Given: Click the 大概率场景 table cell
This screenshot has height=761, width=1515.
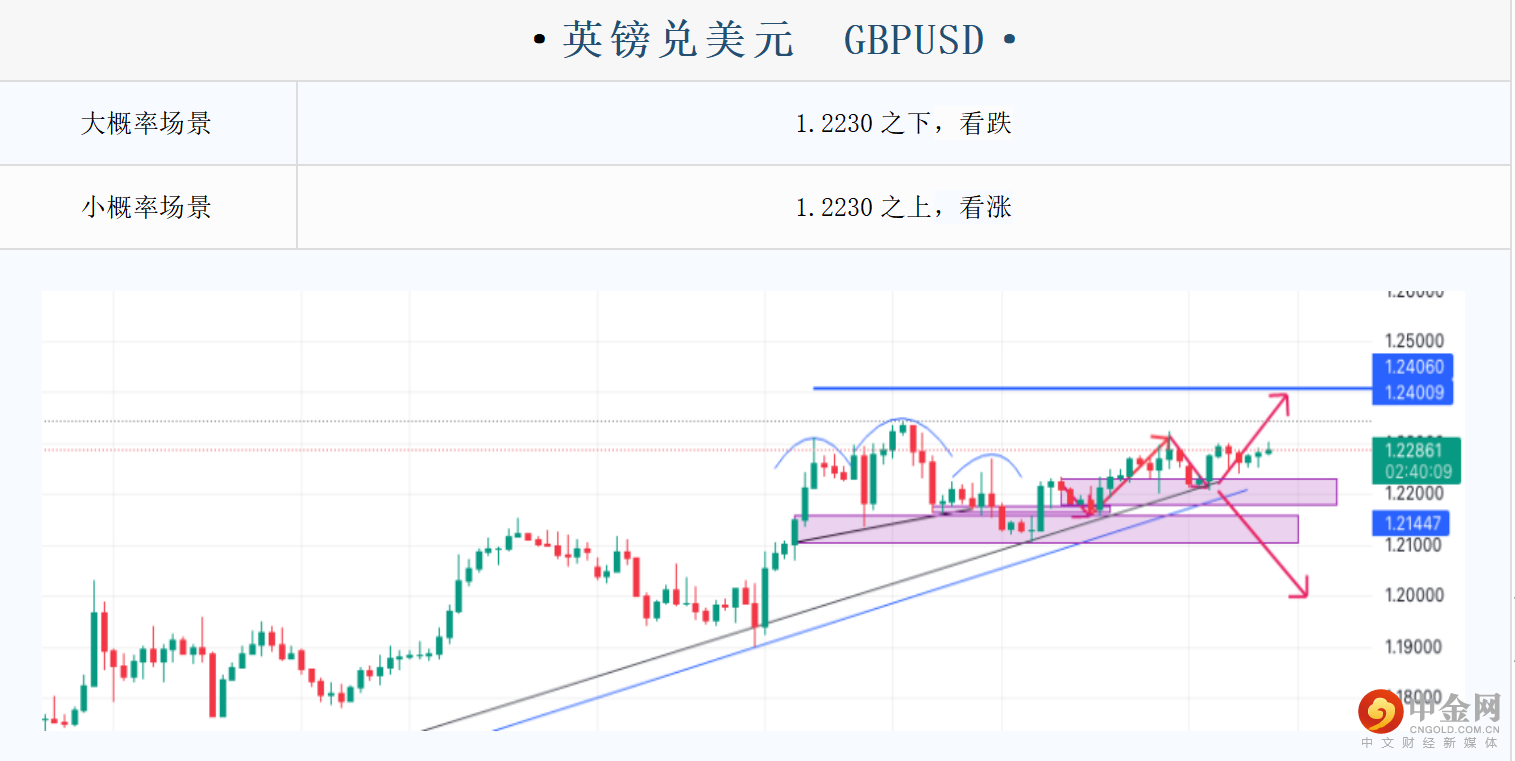Looking at the screenshot, I should point(147,124).
